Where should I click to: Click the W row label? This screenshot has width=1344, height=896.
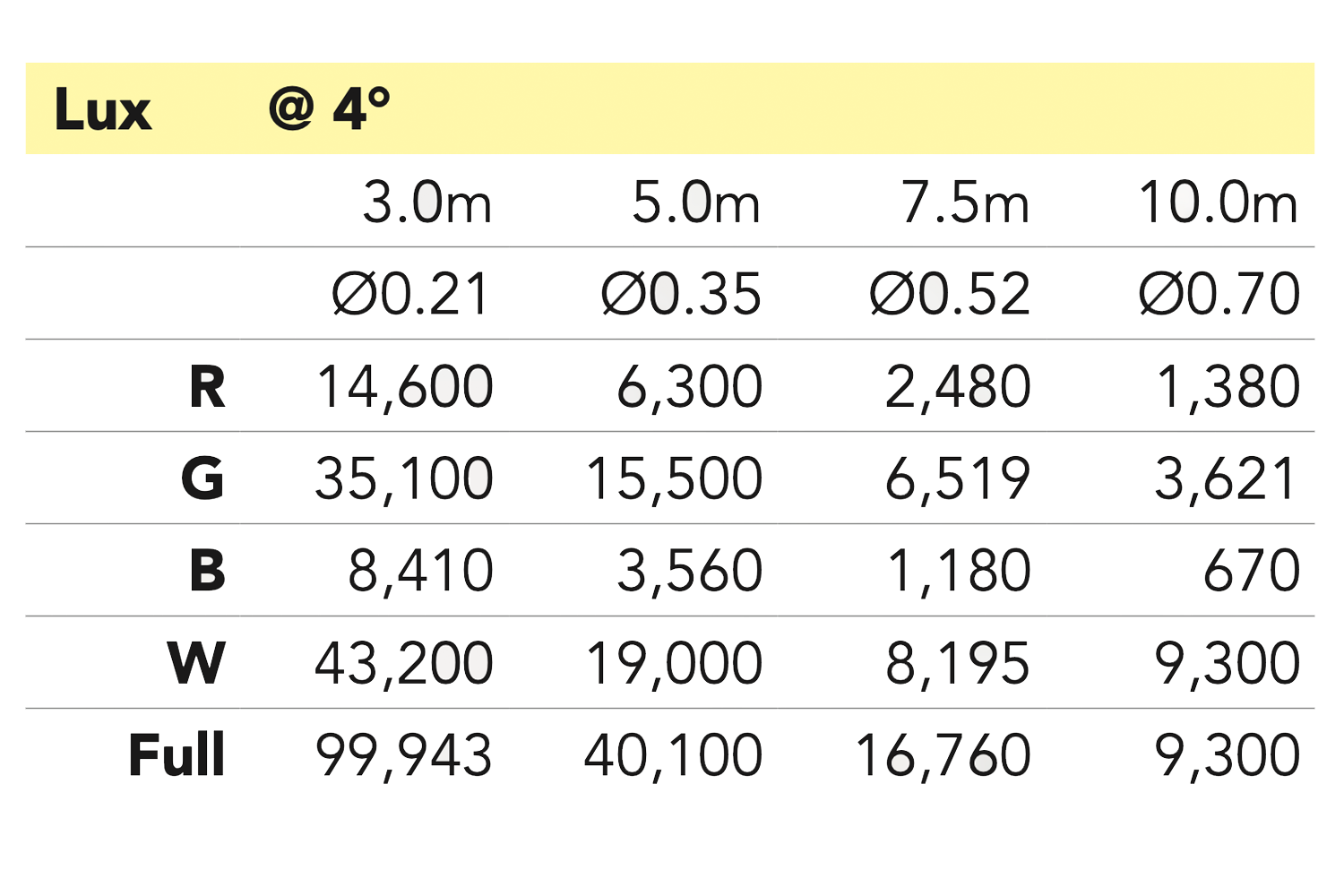pos(196,663)
